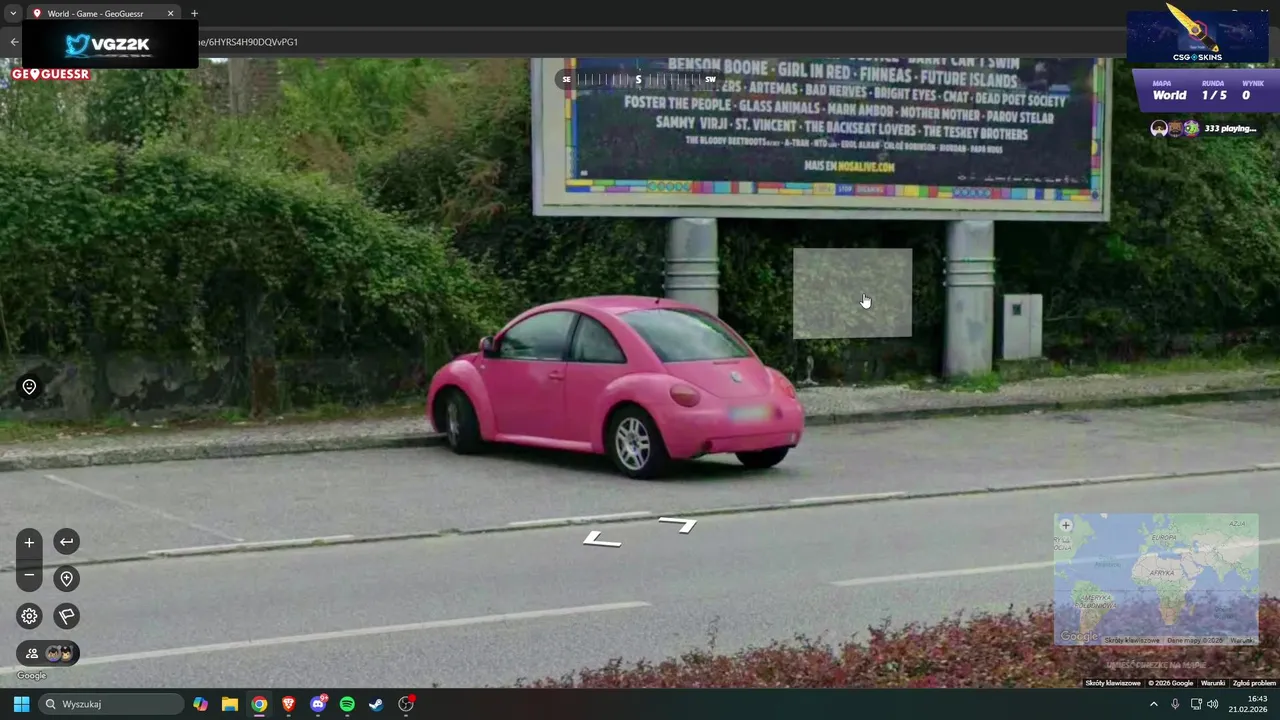Open Brave browser from taskbar
This screenshot has width=1280, height=720.
[288, 704]
